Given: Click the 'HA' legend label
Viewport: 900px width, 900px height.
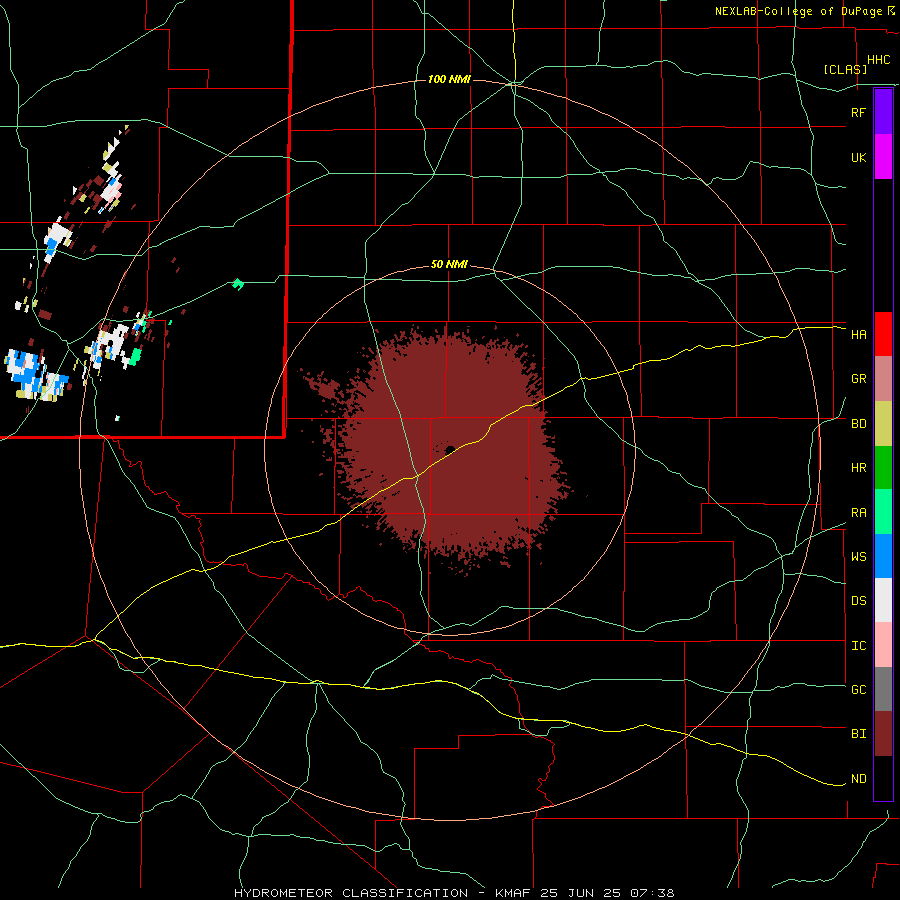Looking at the screenshot, I should (858, 334).
